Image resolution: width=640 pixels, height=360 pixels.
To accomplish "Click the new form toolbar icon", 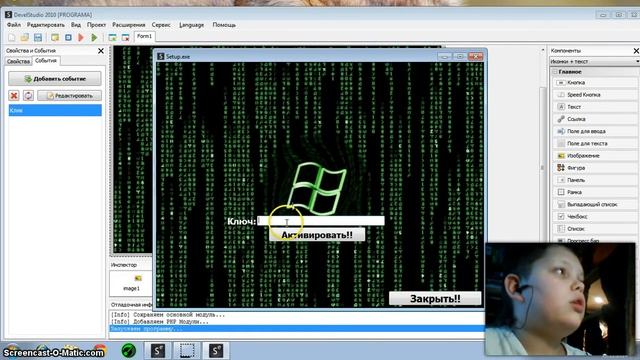I will (112, 38).
